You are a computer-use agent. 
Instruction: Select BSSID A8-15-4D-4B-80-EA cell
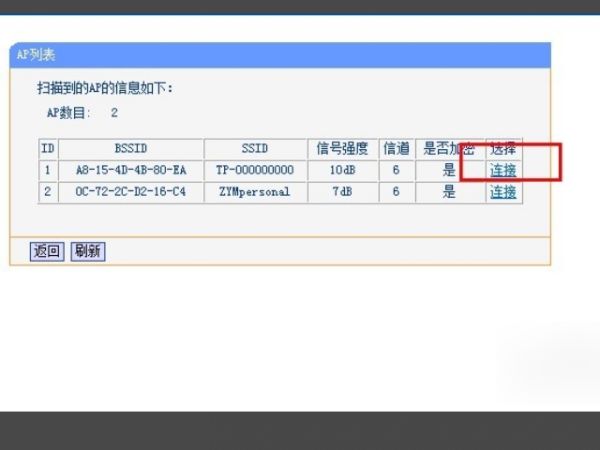(130, 170)
